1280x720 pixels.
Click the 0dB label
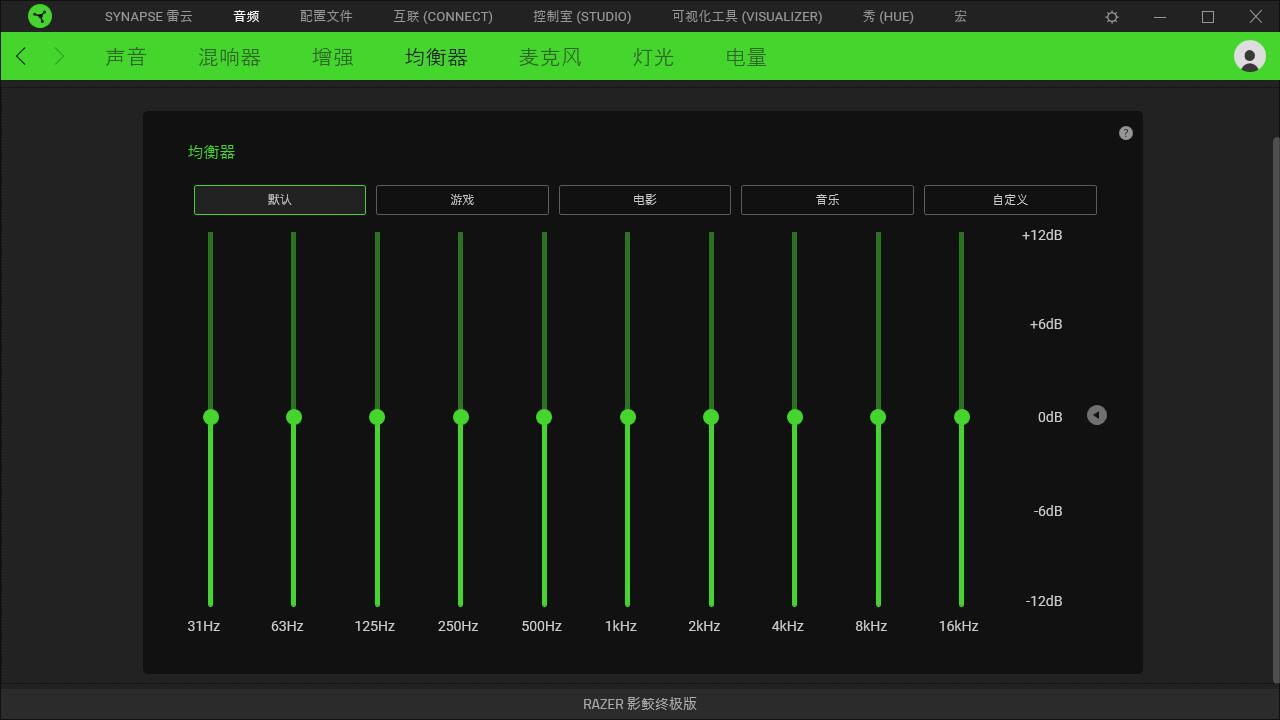(1050, 417)
